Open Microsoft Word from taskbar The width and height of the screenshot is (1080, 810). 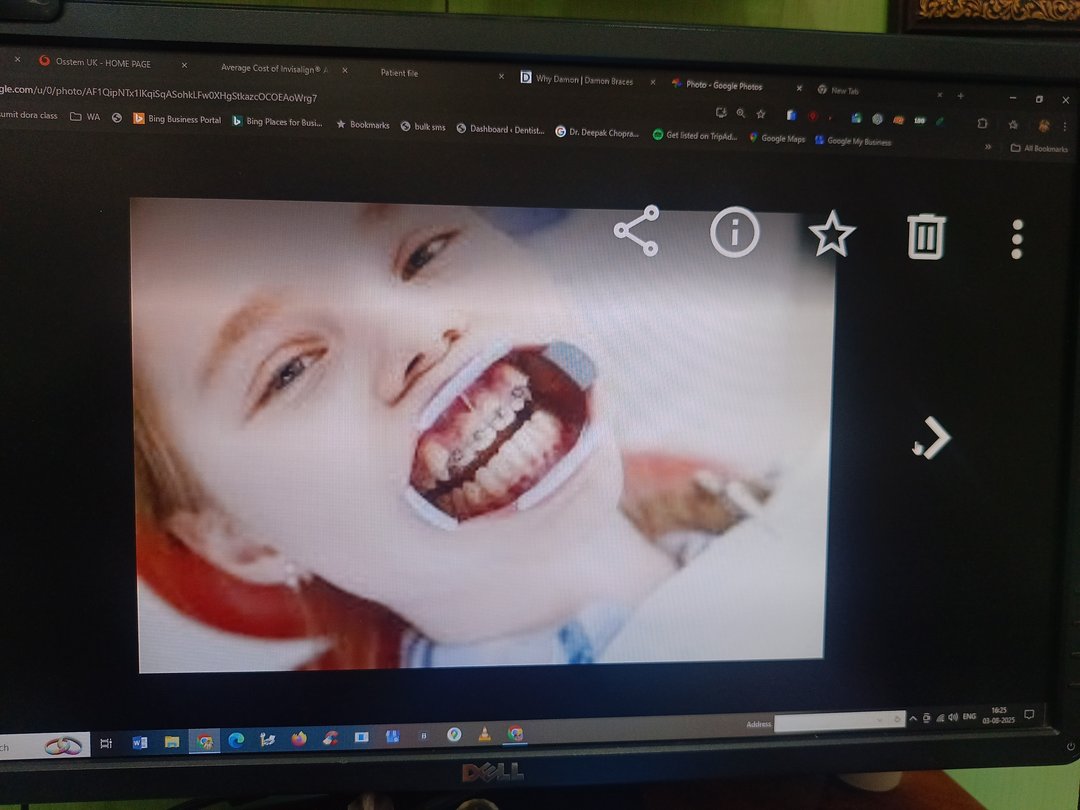coord(140,742)
